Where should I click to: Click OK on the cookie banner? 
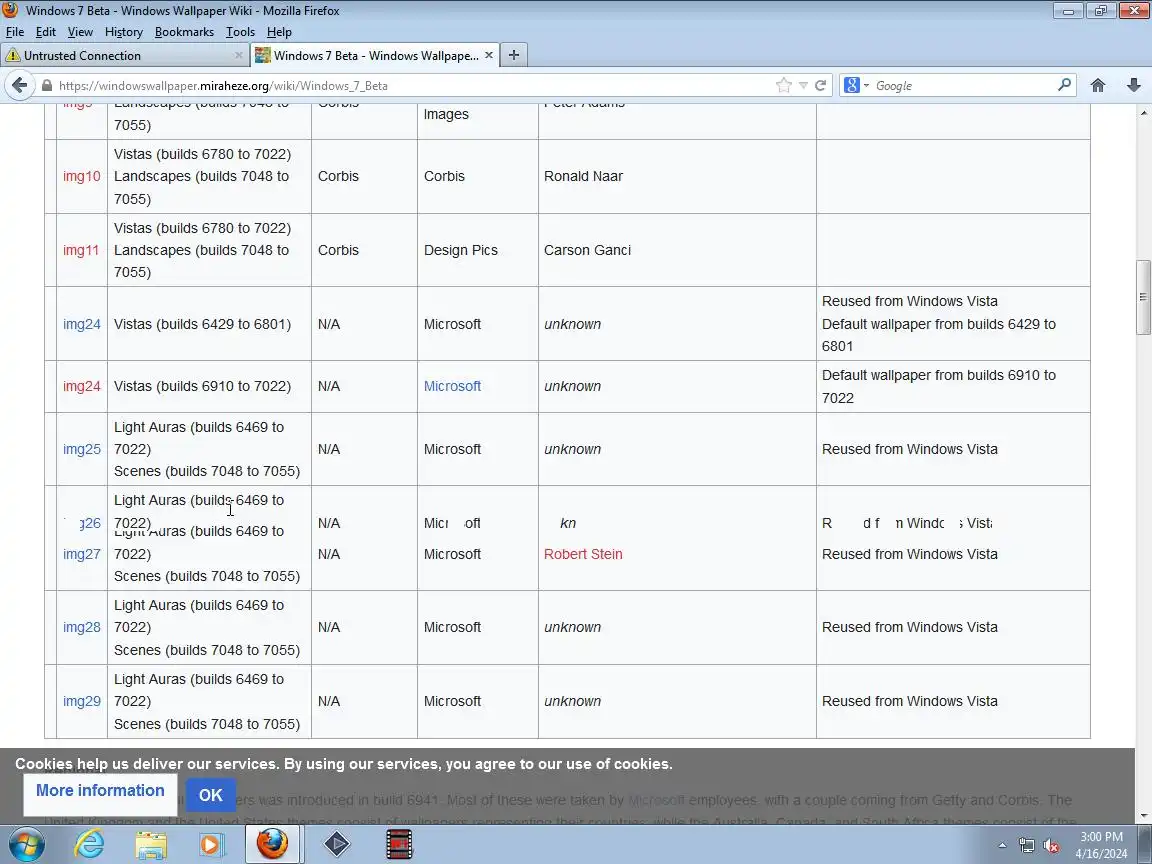pos(210,795)
